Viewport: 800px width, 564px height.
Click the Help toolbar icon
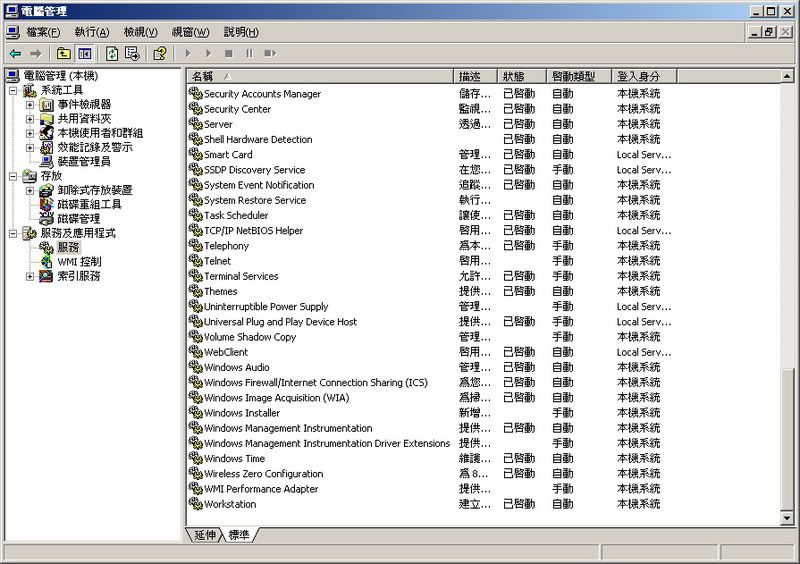(159, 53)
